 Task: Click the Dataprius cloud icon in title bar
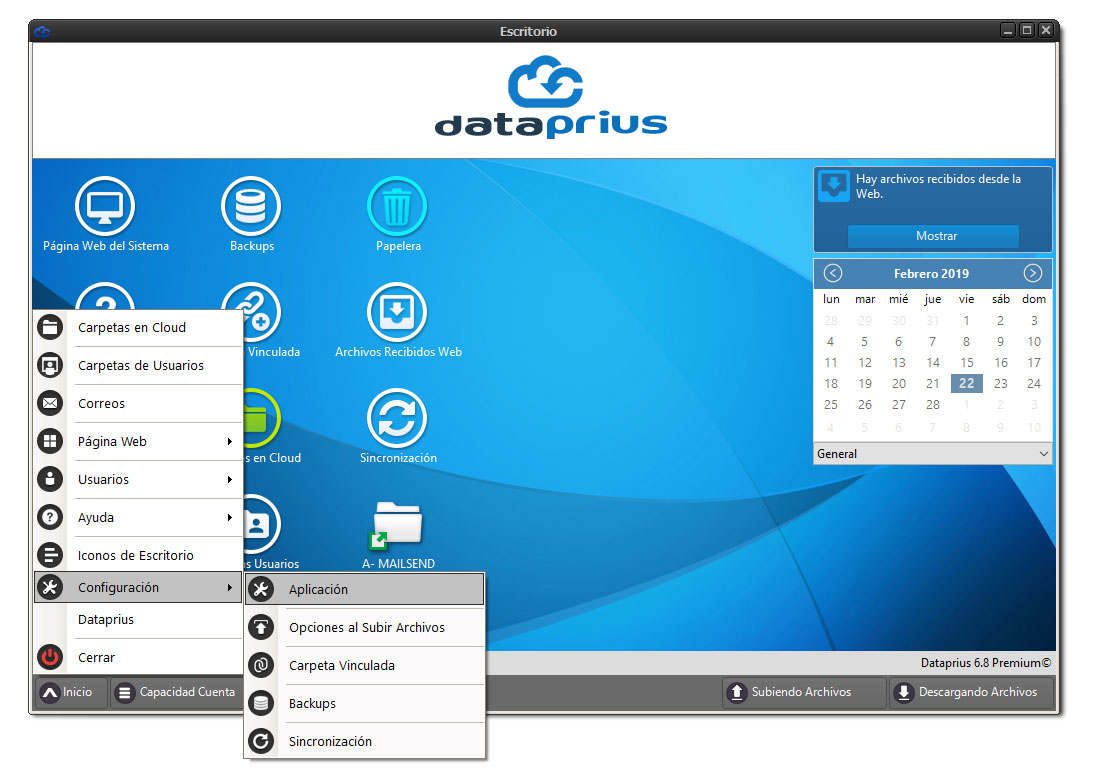point(42,31)
